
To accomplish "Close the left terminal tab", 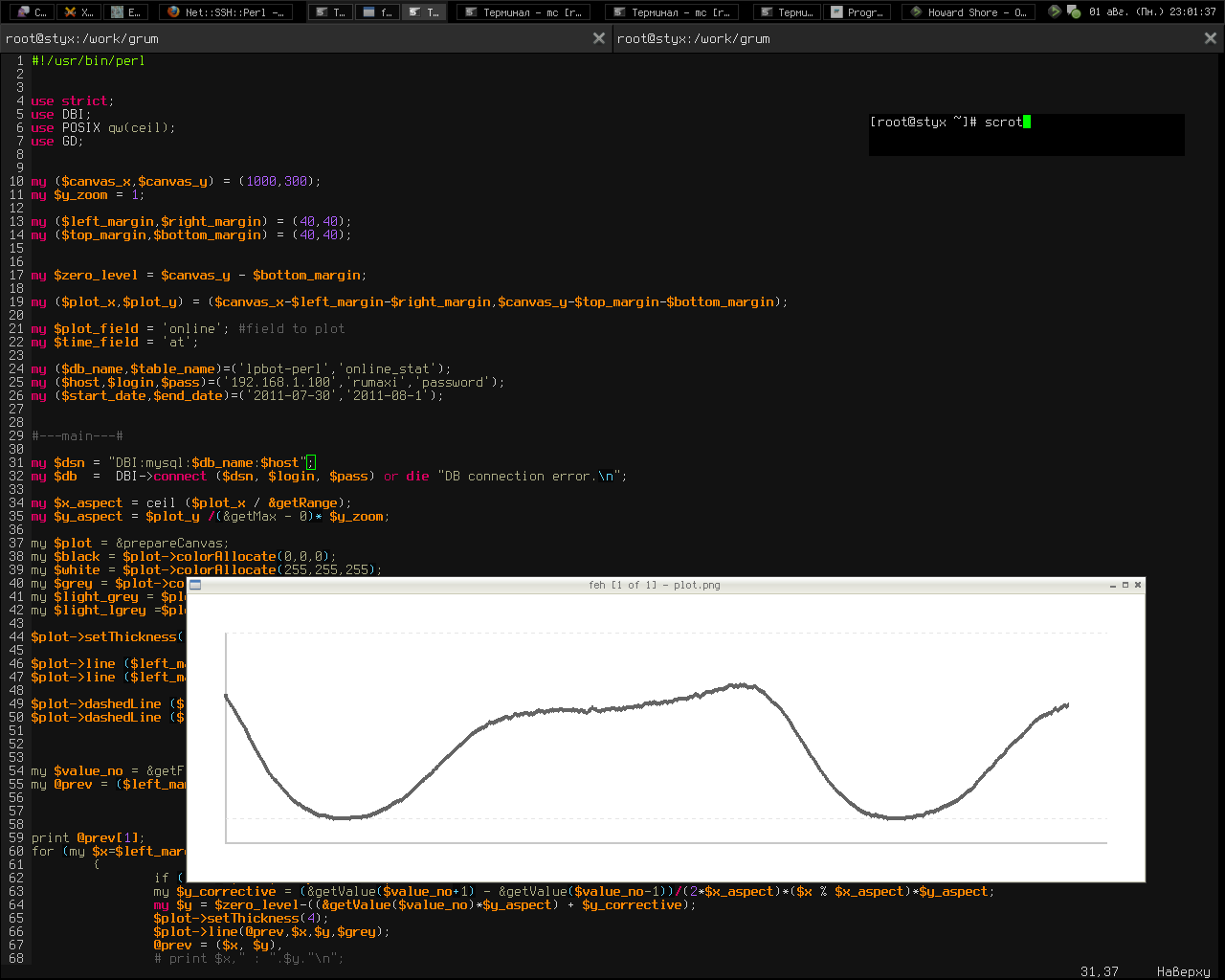I will pyautogui.click(x=599, y=38).
